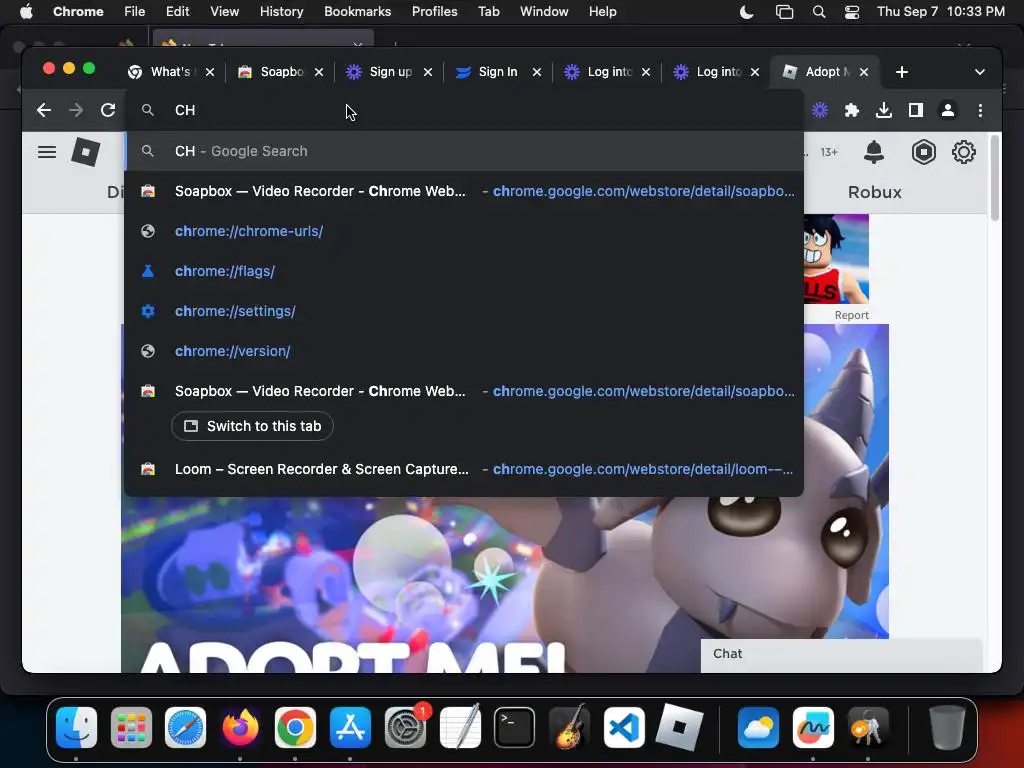Open the Robux hexagon icon
1024x768 pixels.
click(x=923, y=152)
